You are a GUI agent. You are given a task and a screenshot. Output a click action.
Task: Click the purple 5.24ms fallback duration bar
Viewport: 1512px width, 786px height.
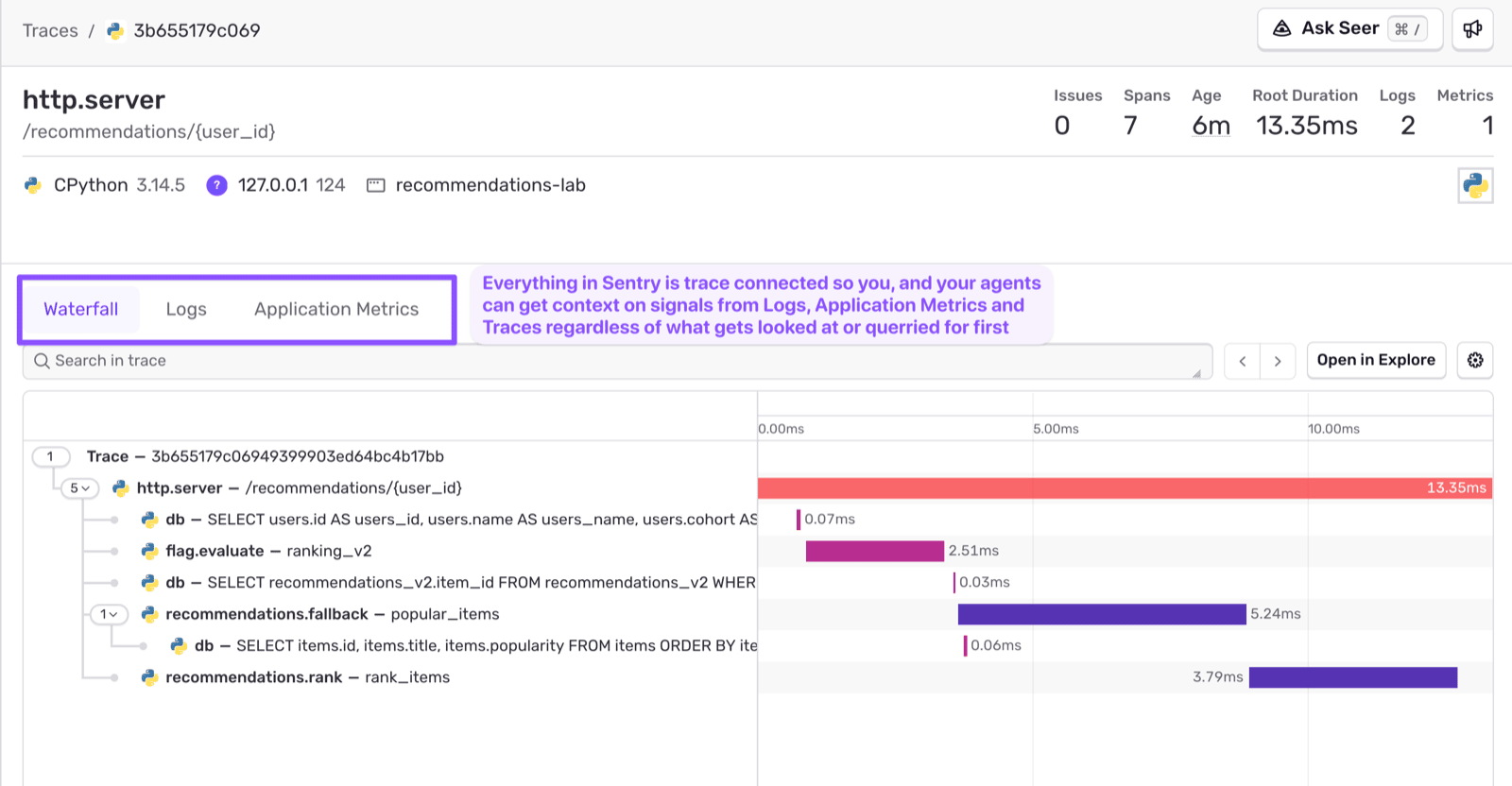(x=1102, y=614)
